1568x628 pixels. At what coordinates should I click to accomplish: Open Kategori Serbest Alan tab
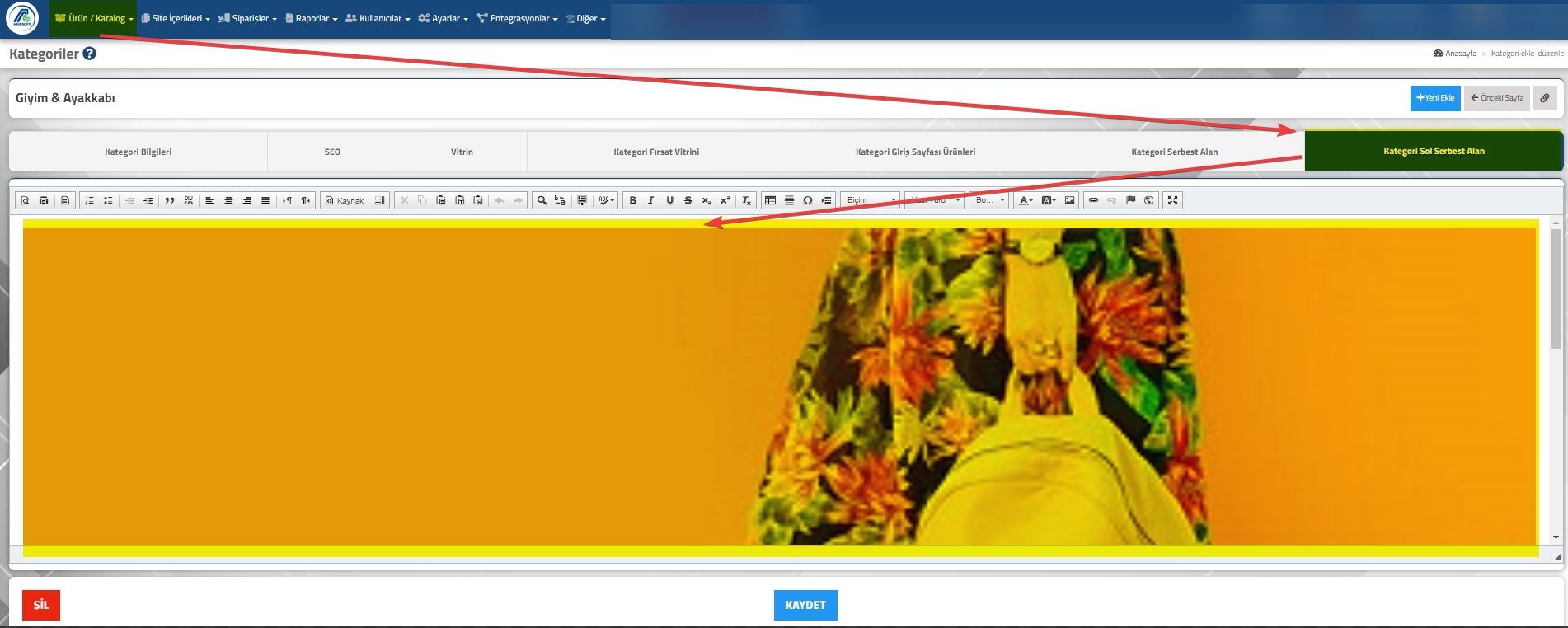click(1174, 152)
